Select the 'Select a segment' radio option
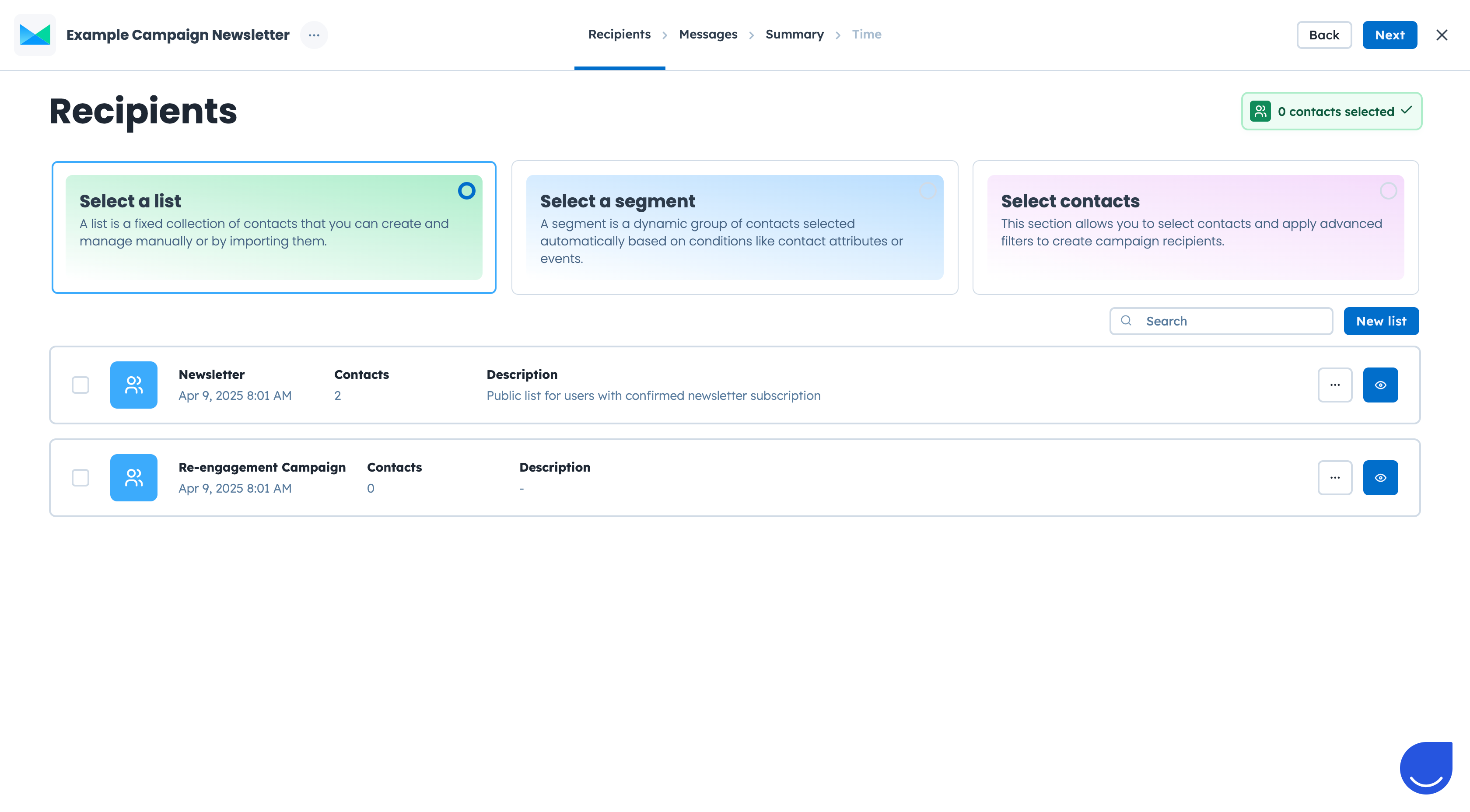This screenshot has width=1470, height=812. point(927,191)
